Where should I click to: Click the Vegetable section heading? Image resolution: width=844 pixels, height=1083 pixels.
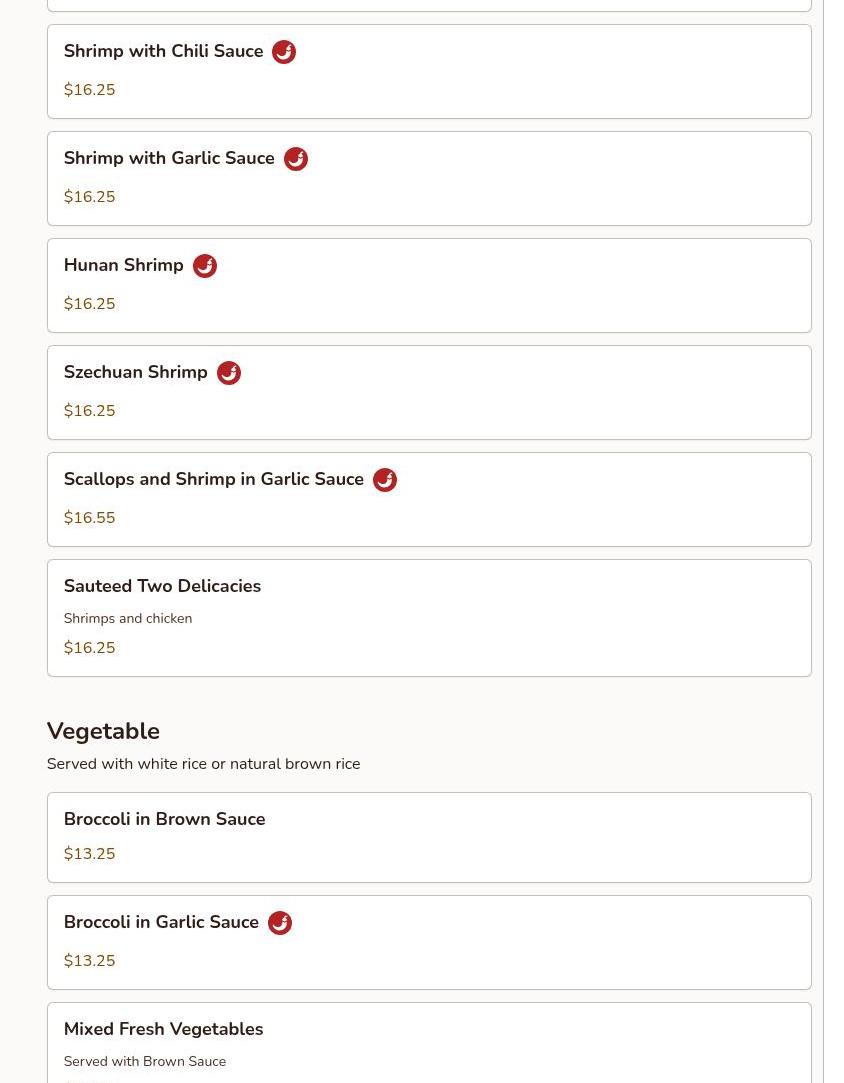pos(104,731)
